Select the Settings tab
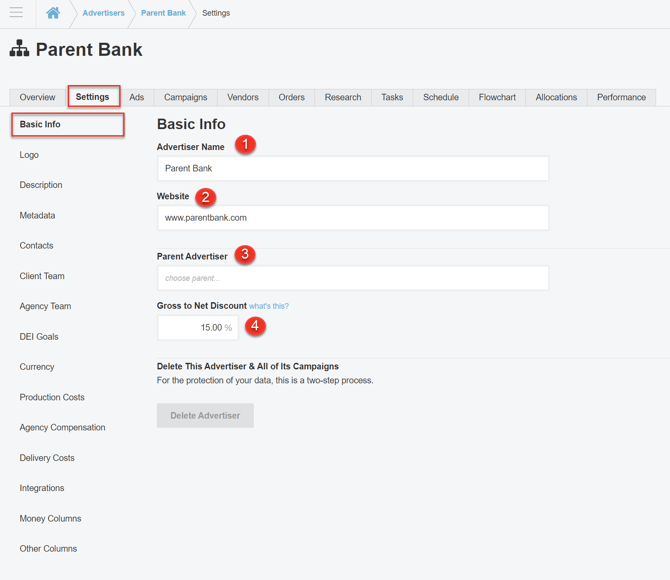670x580 pixels. point(93,97)
